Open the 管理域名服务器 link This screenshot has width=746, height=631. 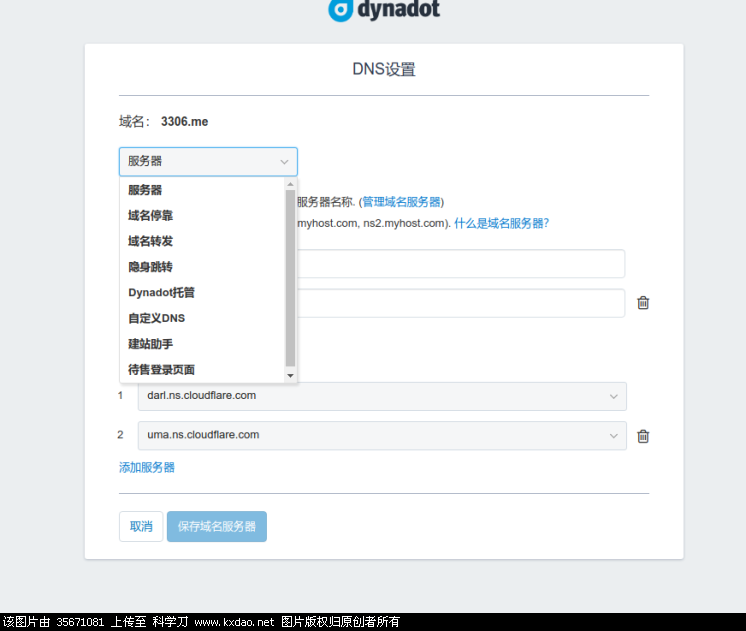pyautogui.click(x=402, y=202)
